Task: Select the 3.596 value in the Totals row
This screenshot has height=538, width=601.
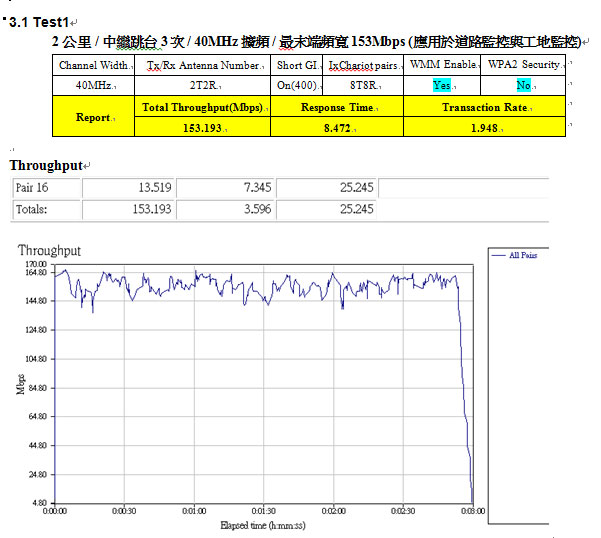Action: click(x=251, y=209)
